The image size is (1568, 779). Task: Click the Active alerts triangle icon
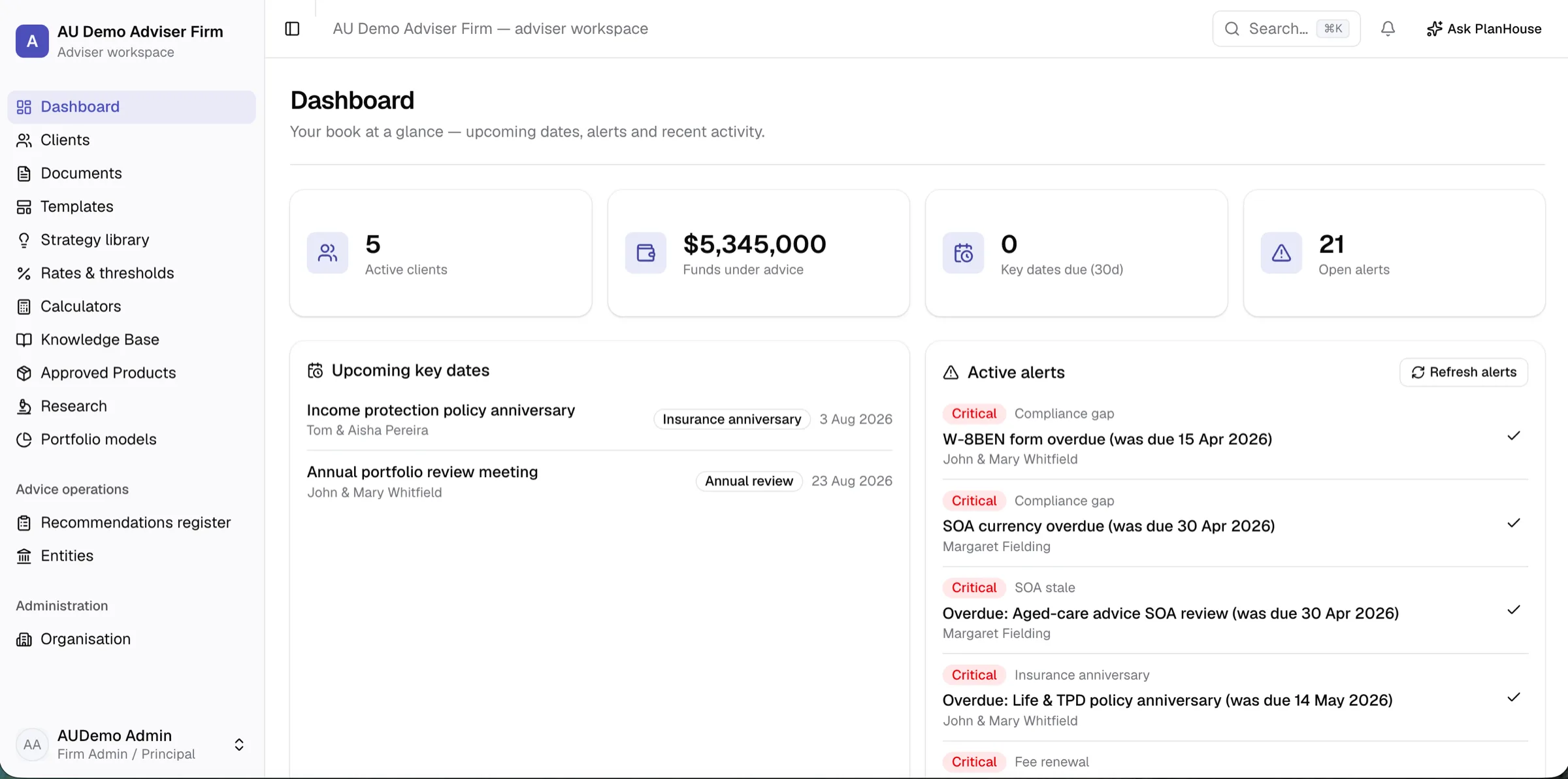[x=951, y=373]
